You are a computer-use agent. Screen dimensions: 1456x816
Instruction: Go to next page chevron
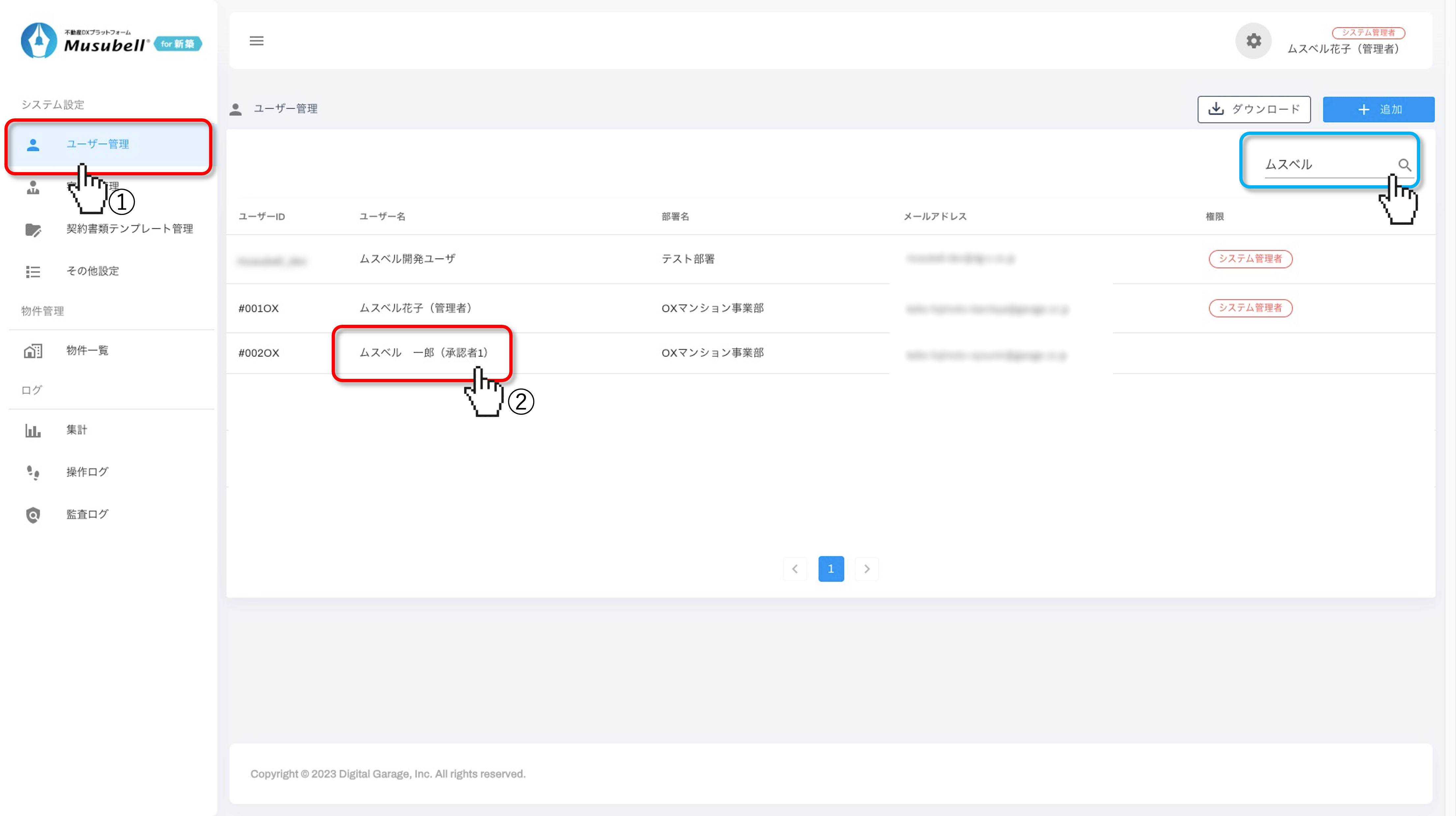(x=866, y=569)
